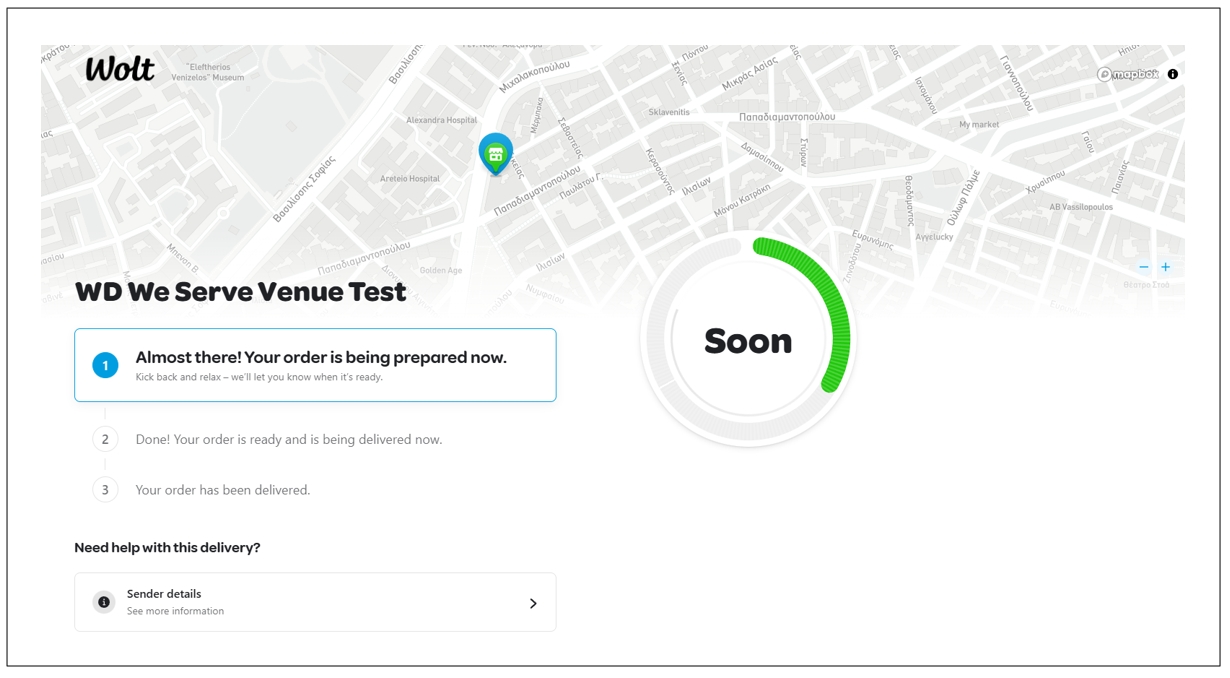Click the 'Soon' delivery estimate text

click(748, 341)
